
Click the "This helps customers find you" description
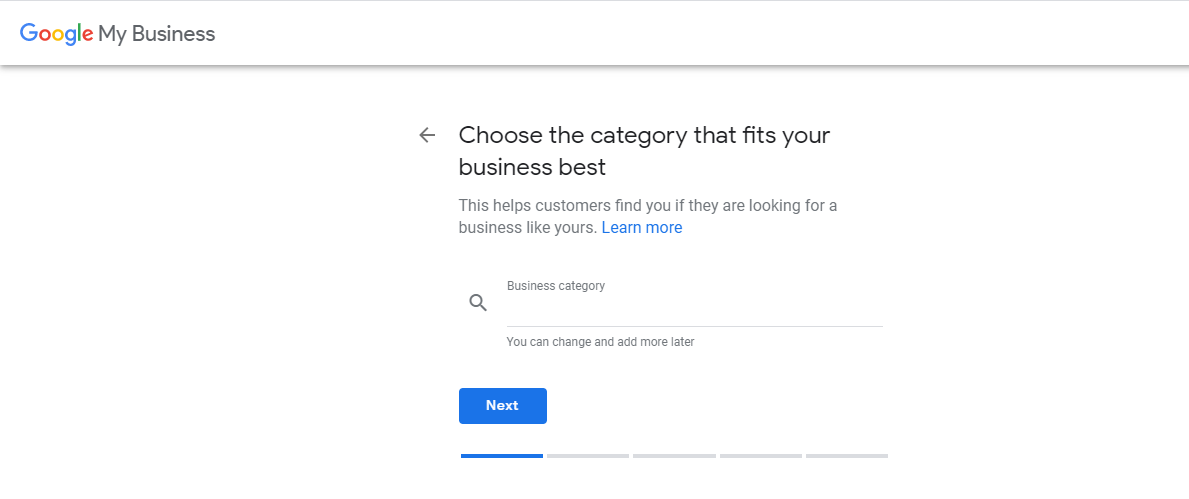(x=647, y=206)
